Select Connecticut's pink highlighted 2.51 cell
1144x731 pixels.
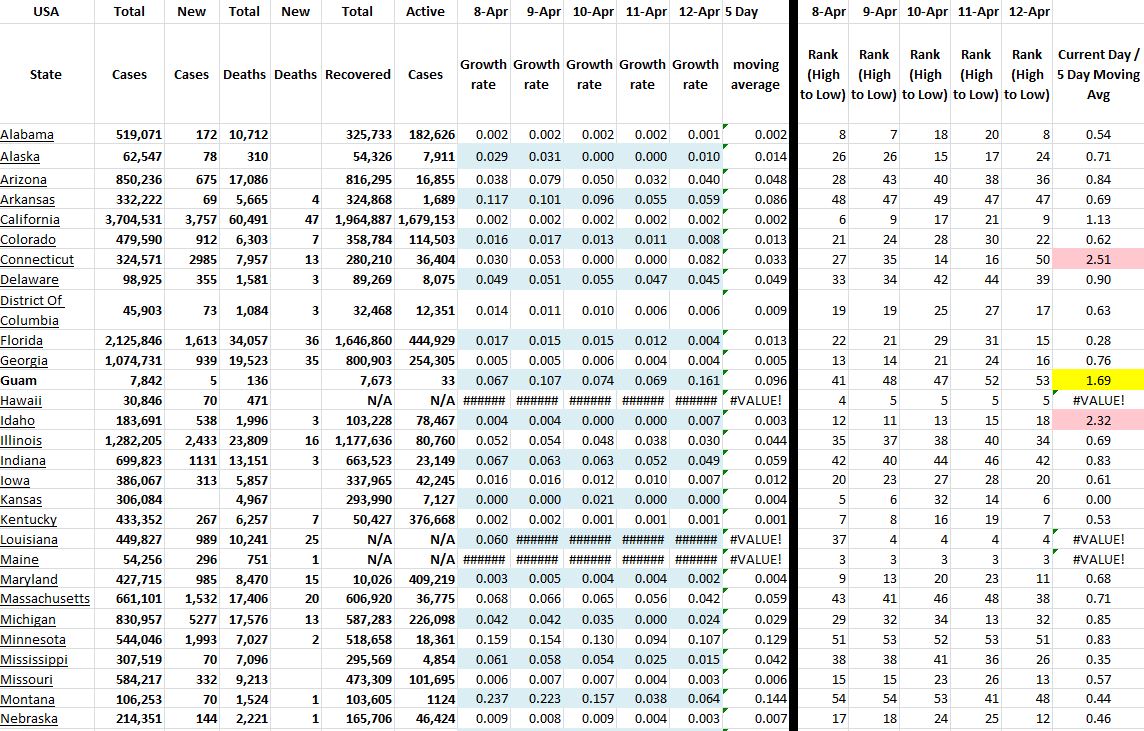[1097, 260]
